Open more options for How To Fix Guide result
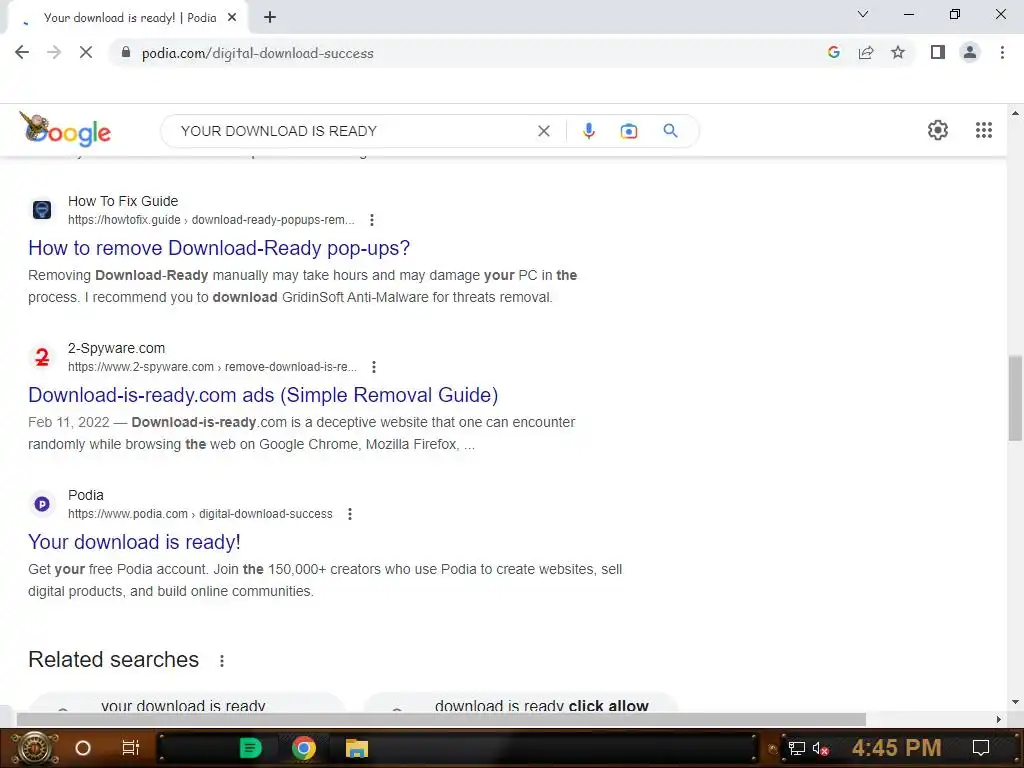This screenshot has width=1024, height=768. 372,220
